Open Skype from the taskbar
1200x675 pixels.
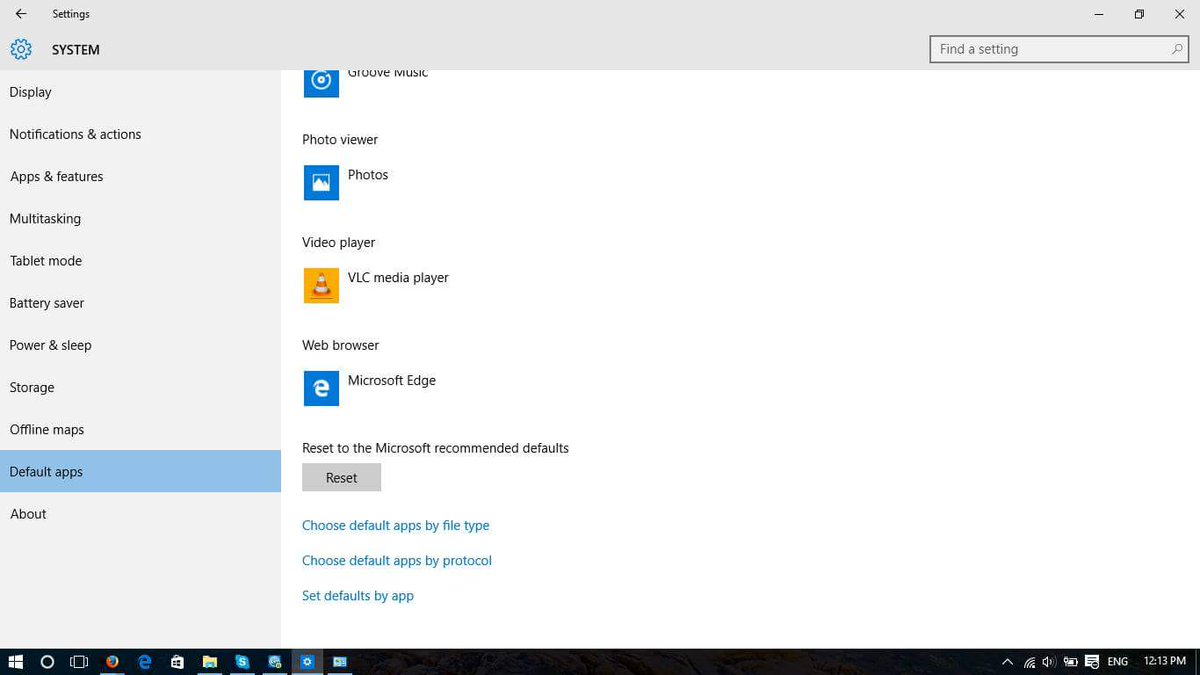241,662
